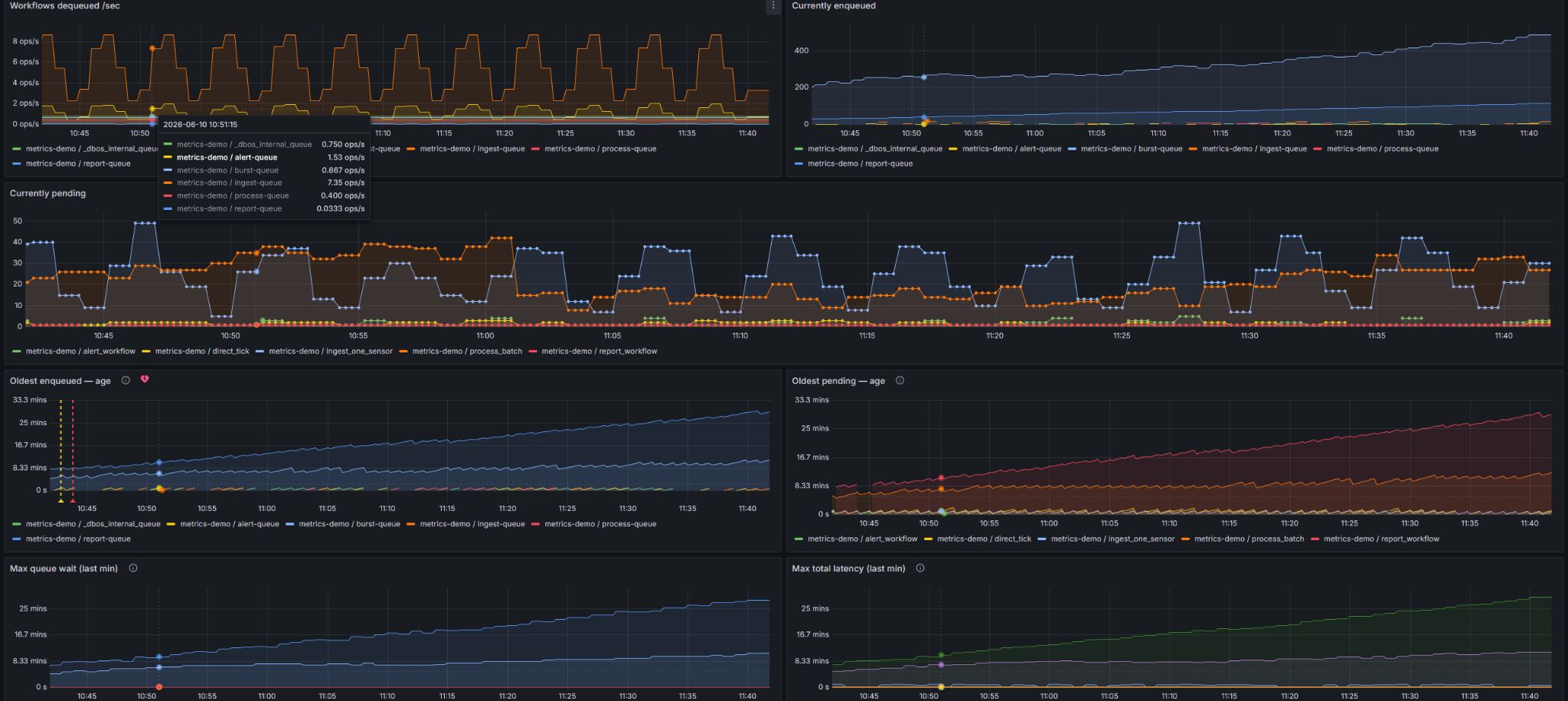Click red process-queue color swatch in Currently enqueued legend

(x=1317, y=149)
